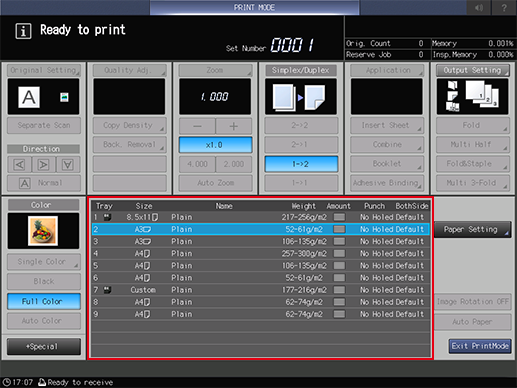Select the left-facing original direction icon

click(x=19, y=165)
